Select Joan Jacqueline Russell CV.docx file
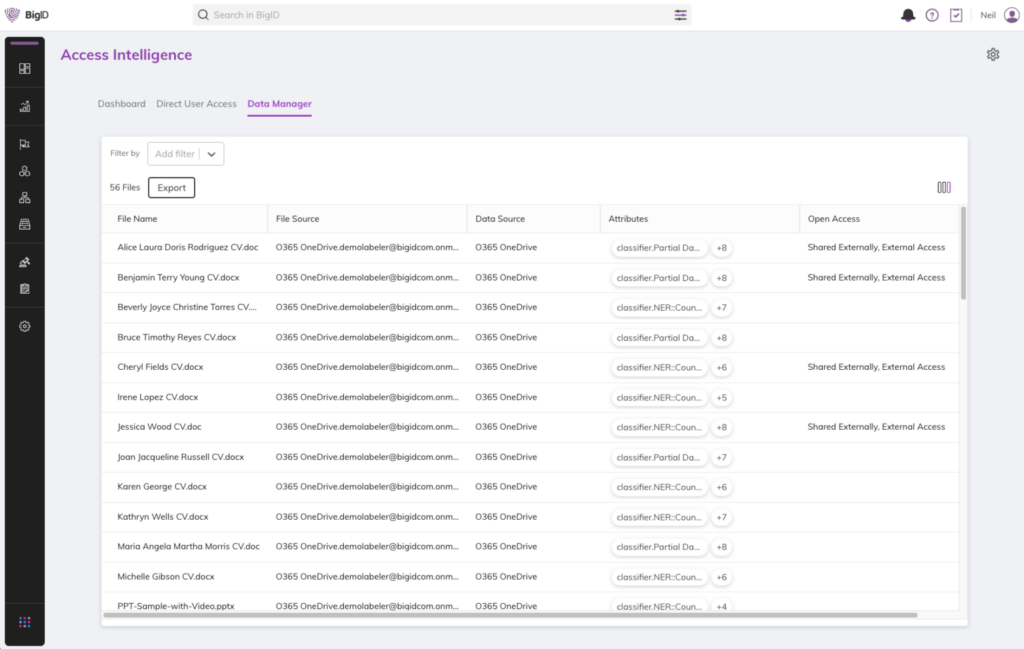The image size is (1024, 649). [181, 457]
